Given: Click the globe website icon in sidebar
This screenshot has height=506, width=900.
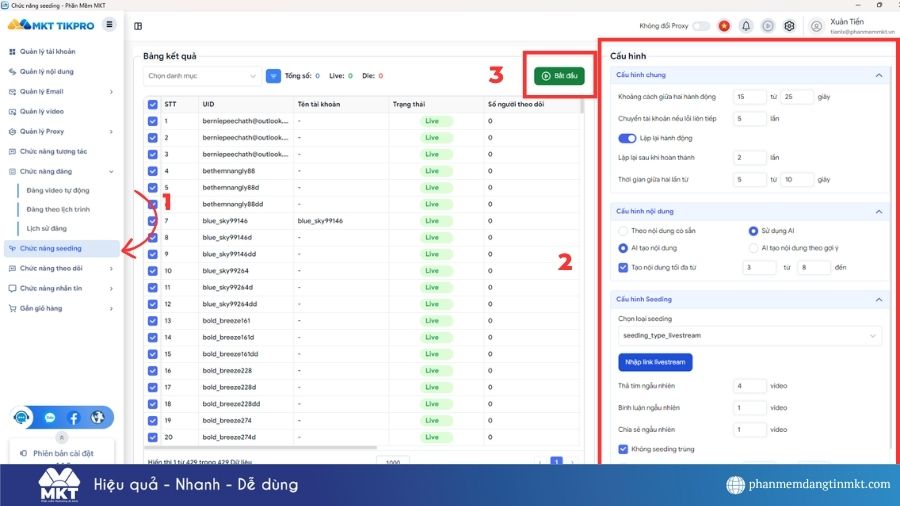Looking at the screenshot, I should pos(97,417).
